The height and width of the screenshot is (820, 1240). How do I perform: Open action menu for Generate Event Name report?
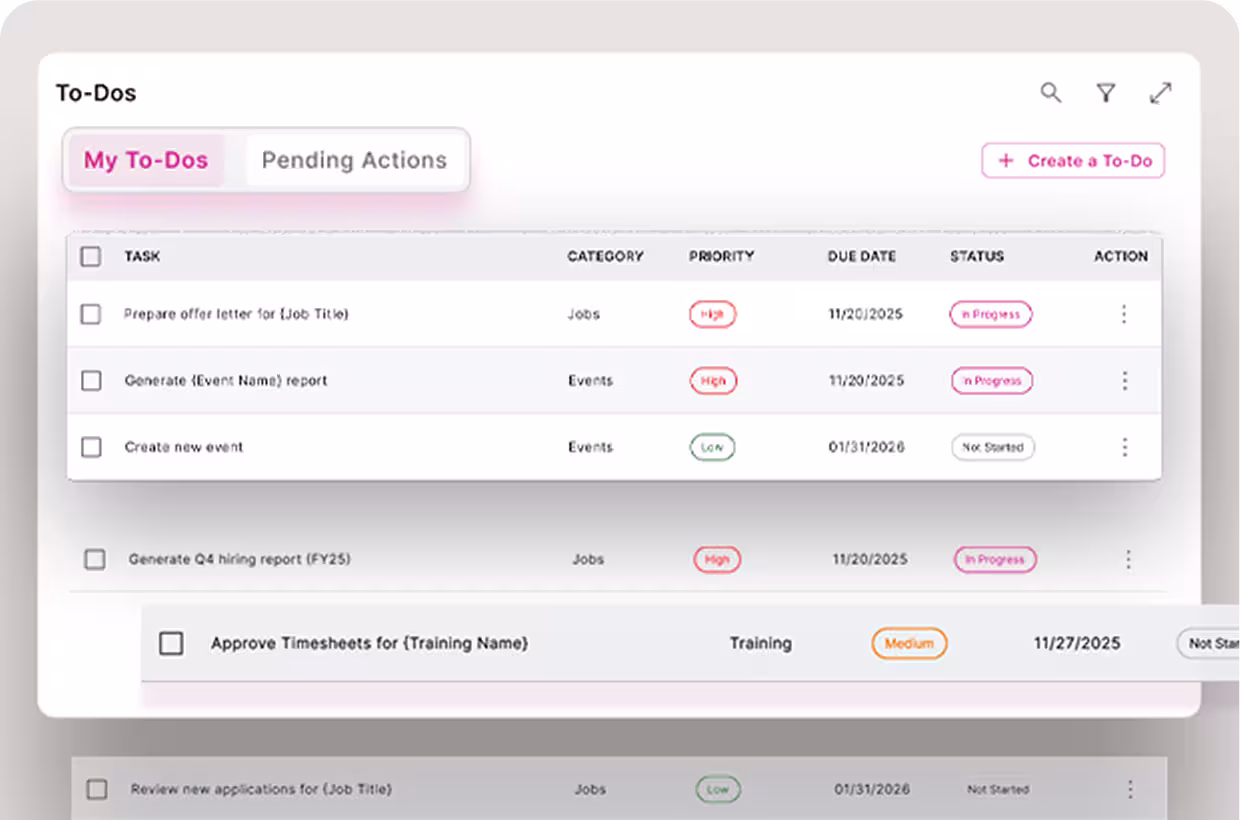[x=1124, y=381]
